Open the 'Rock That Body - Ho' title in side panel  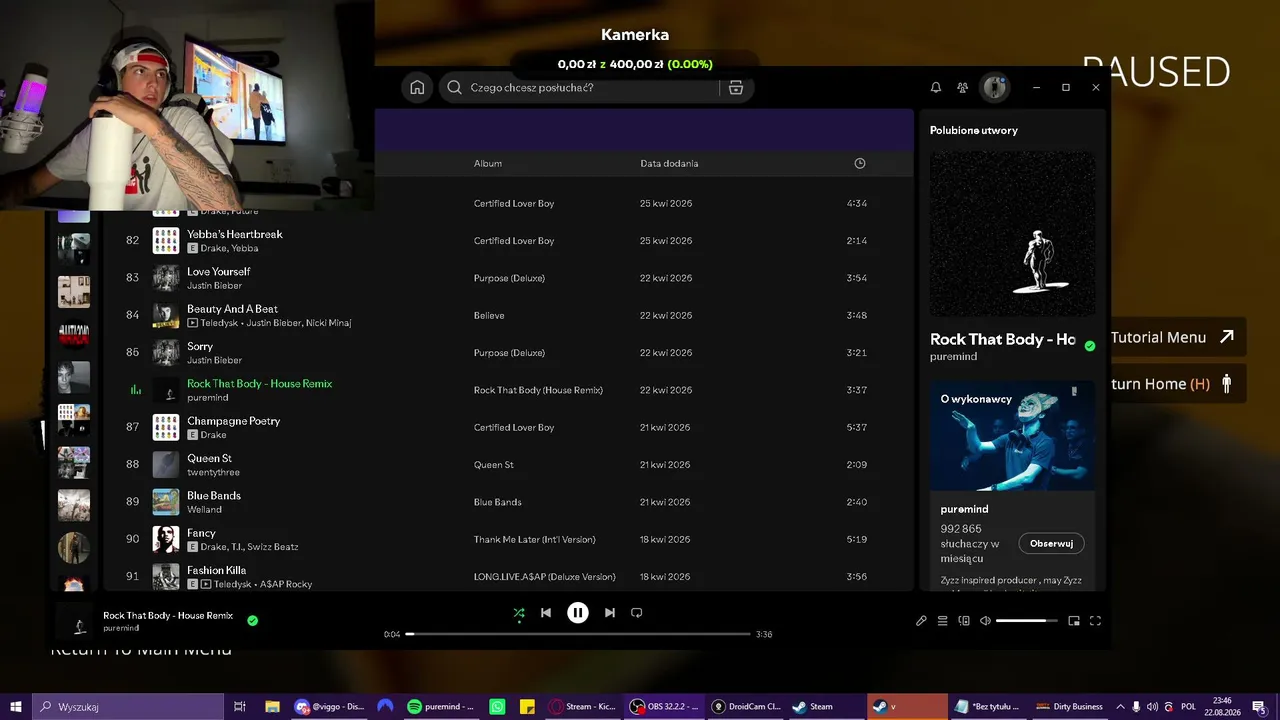[x=1003, y=339]
